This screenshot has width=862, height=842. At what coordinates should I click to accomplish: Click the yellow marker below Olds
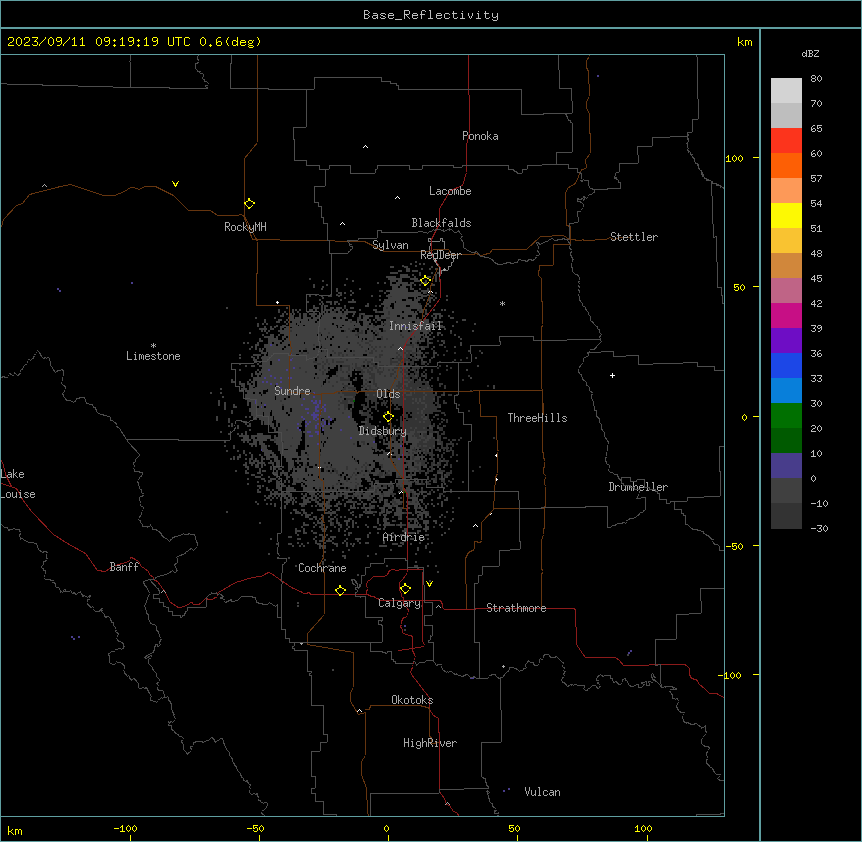click(388, 417)
